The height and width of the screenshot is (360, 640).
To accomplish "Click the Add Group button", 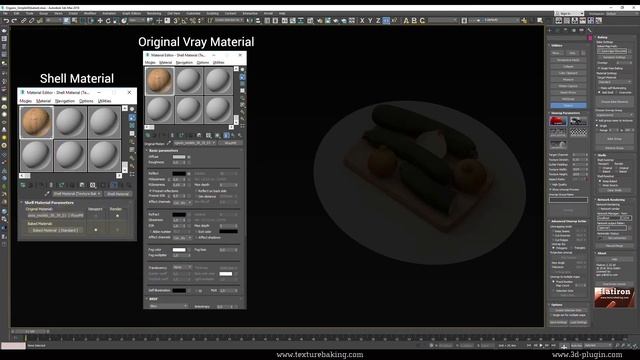I will pos(614,139).
